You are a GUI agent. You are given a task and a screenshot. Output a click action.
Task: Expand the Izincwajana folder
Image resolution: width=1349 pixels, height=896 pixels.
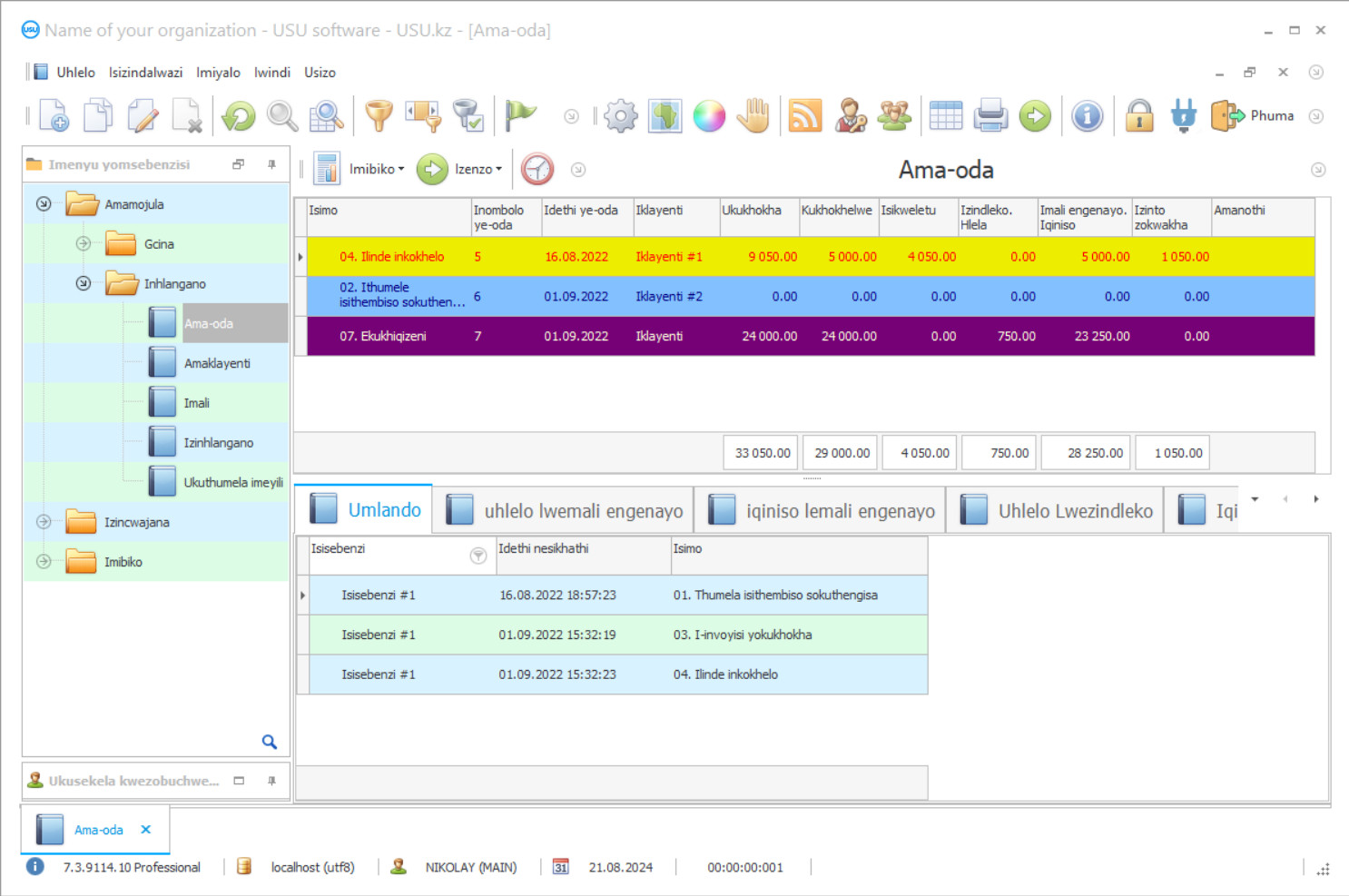coord(44,522)
